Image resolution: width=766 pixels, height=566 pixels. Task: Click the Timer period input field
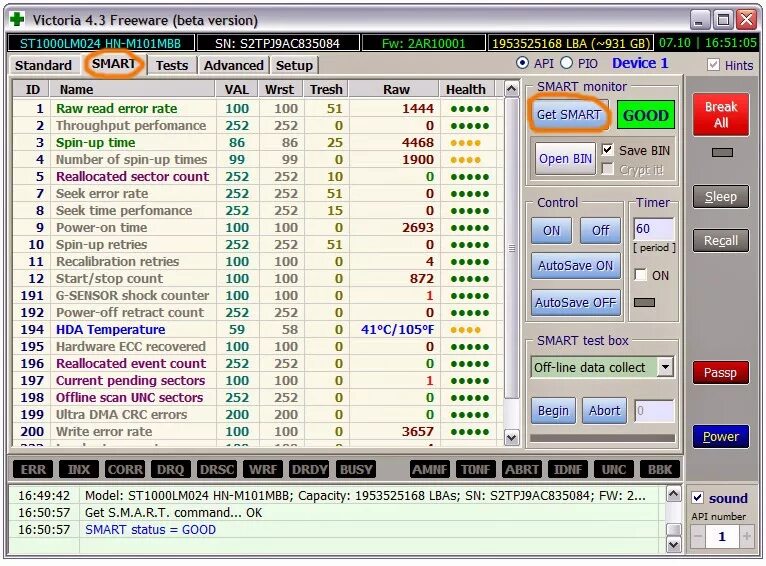[654, 229]
